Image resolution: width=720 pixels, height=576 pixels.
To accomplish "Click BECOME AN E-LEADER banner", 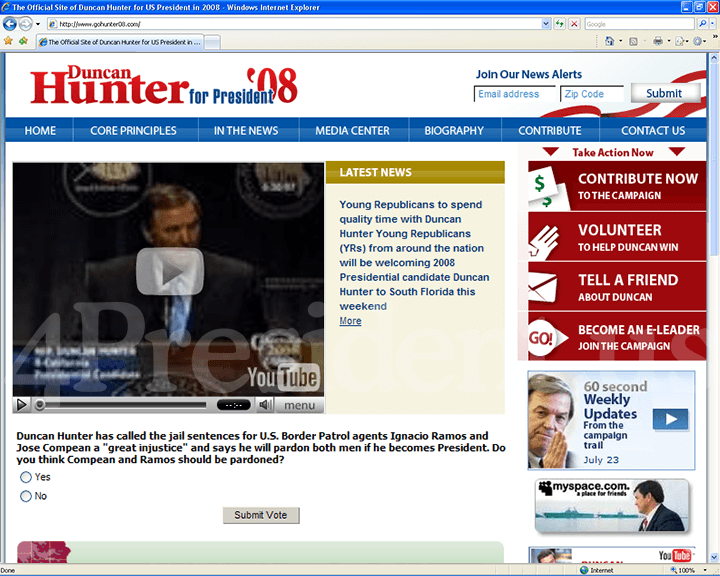I will pyautogui.click(x=617, y=337).
